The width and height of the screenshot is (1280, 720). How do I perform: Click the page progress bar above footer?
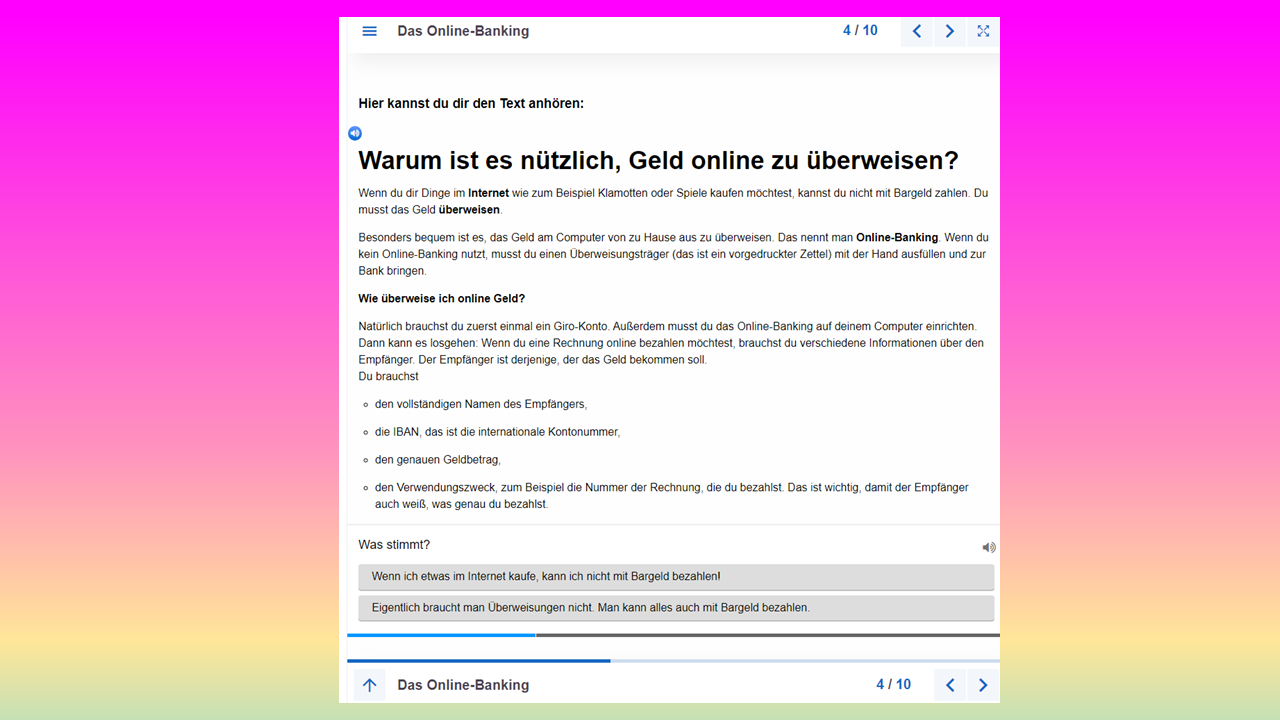coord(672,661)
